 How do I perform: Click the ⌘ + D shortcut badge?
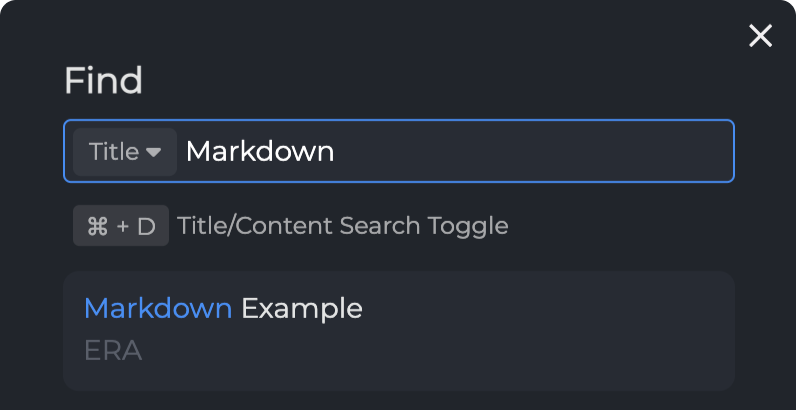point(121,226)
